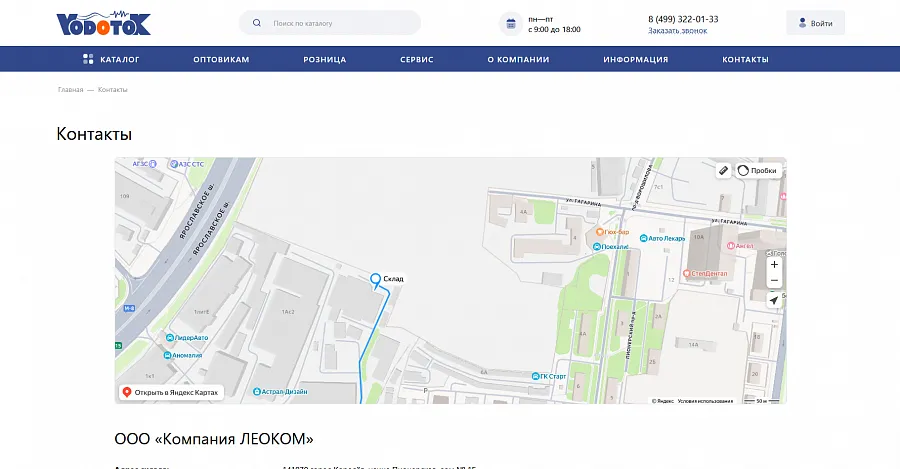The image size is (900, 469).
Task: Click Авто Лекарь map place
Action: point(662,238)
